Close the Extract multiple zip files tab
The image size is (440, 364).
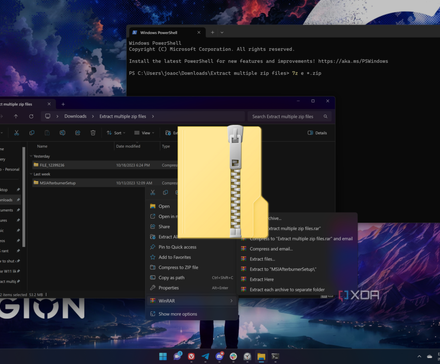click(49, 104)
